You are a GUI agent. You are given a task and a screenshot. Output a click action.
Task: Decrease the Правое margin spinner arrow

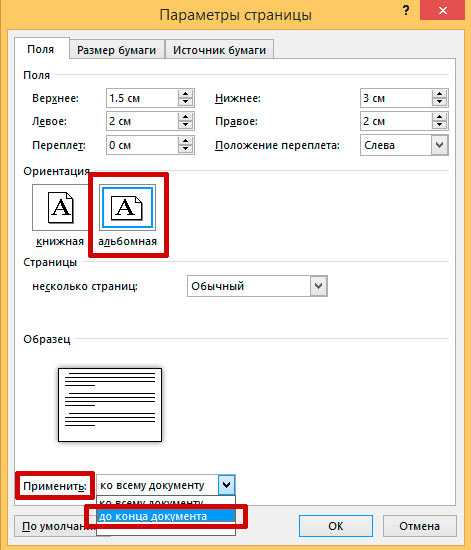click(439, 125)
